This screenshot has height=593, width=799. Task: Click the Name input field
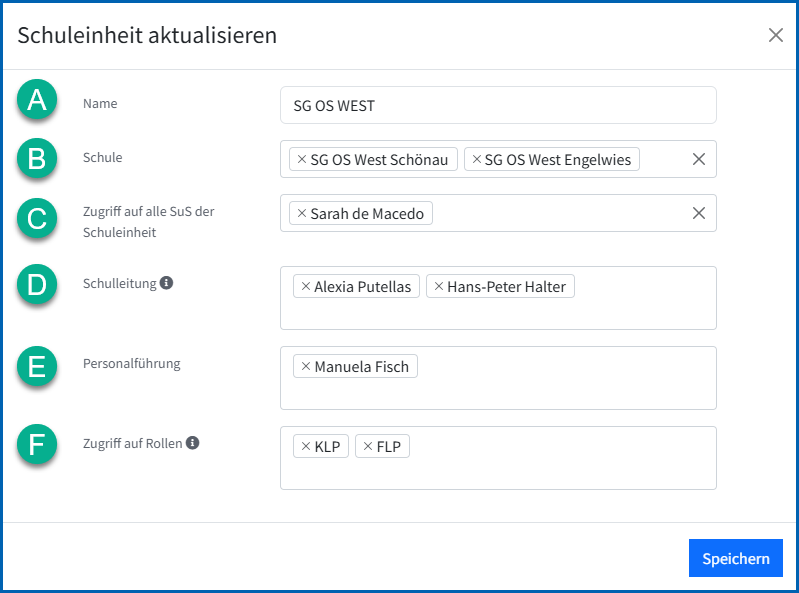pyautogui.click(x=498, y=105)
